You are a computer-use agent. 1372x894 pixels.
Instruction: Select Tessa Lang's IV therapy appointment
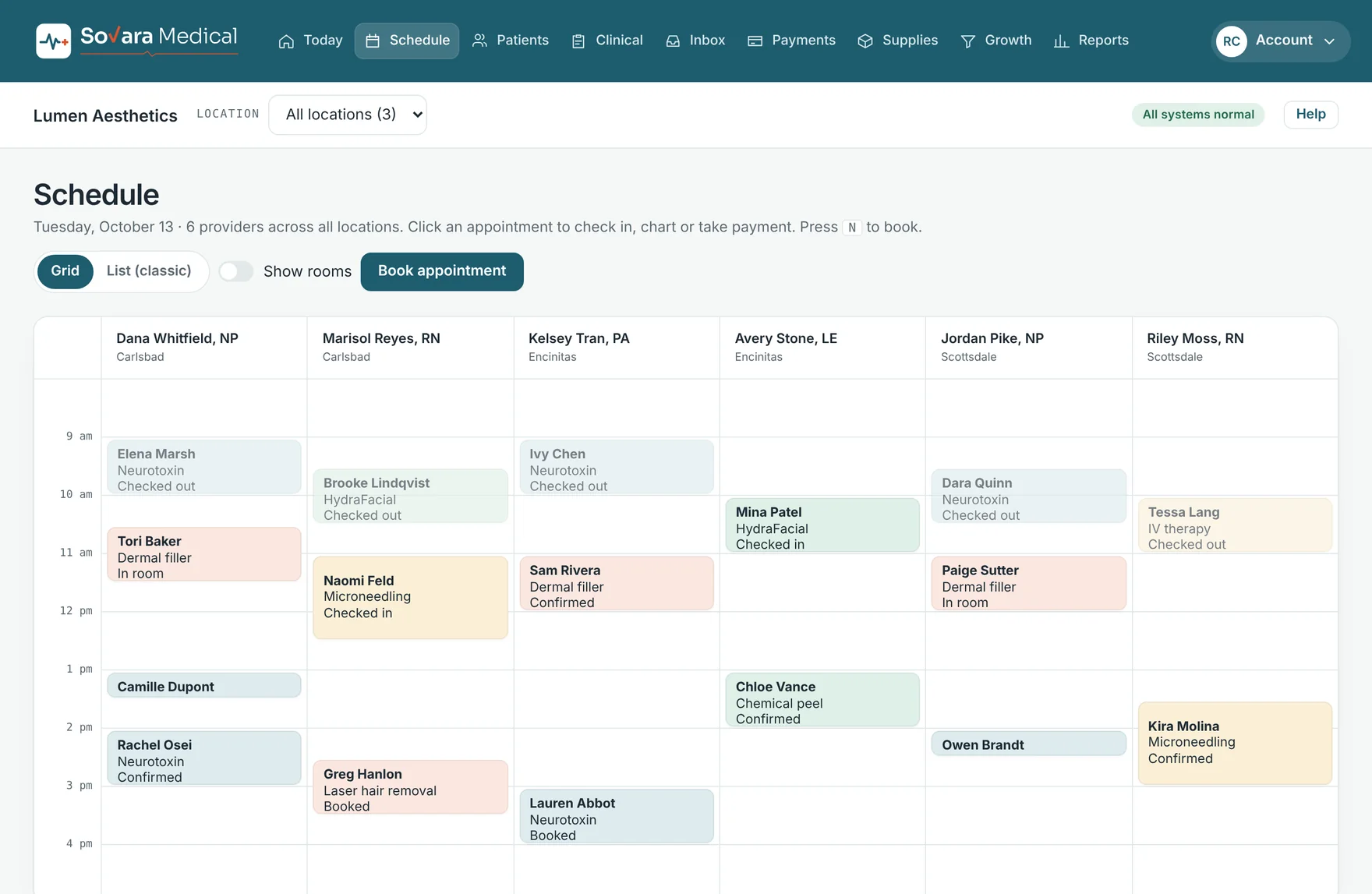(x=1235, y=525)
